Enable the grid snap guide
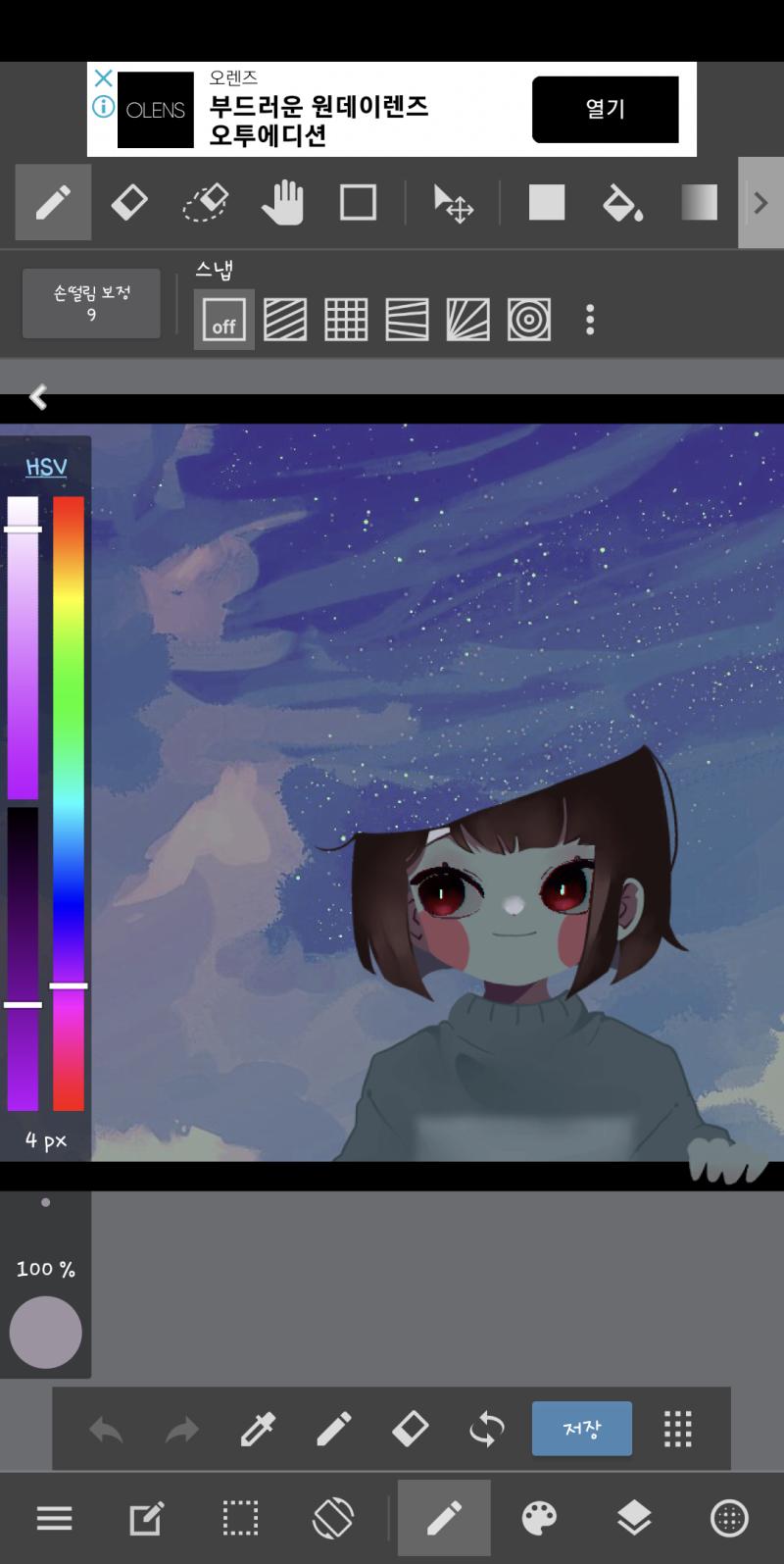The height and width of the screenshot is (1564, 784). tap(346, 320)
